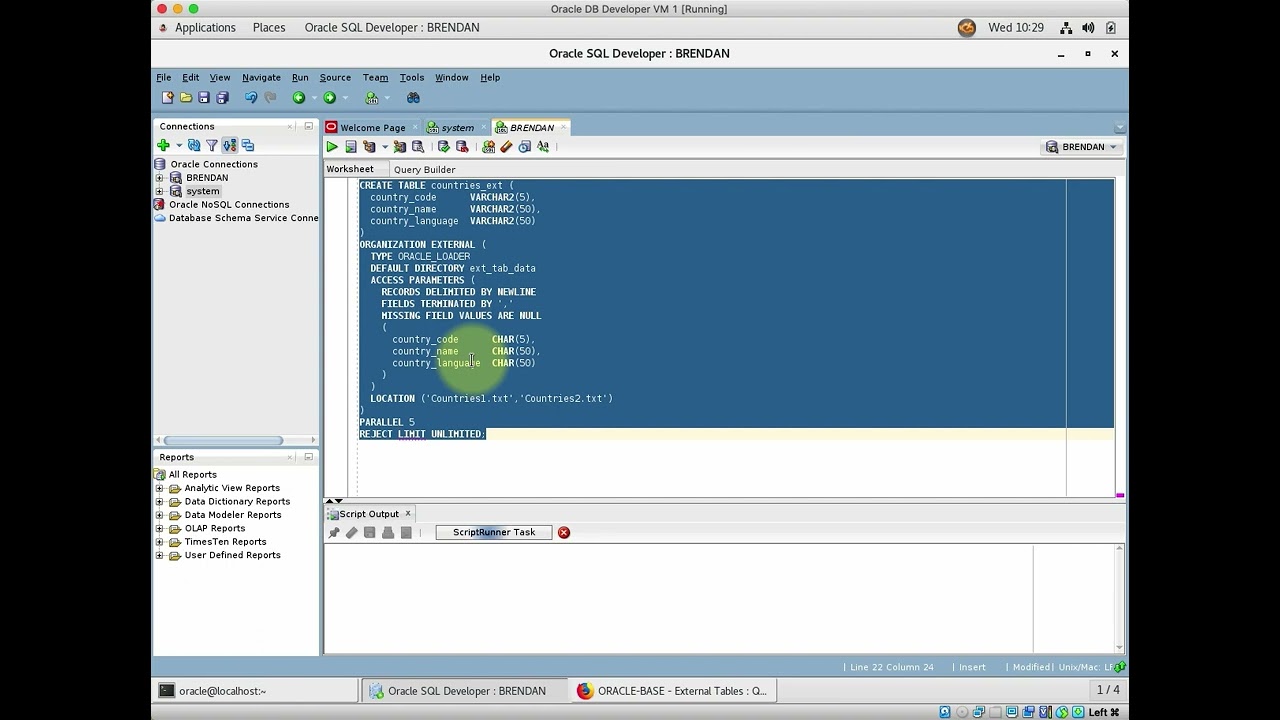Open Places in the top panel
Screen dimensions: 1280x720
[269, 28]
